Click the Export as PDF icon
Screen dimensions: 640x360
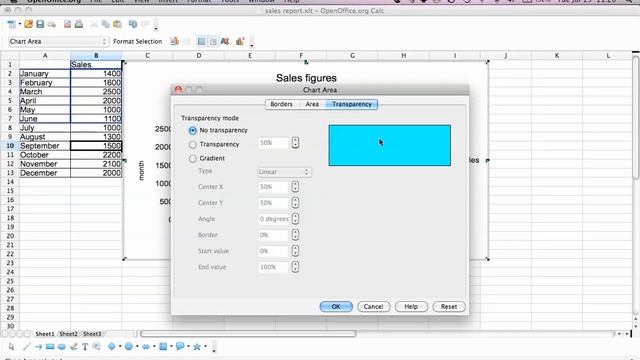[67, 24]
